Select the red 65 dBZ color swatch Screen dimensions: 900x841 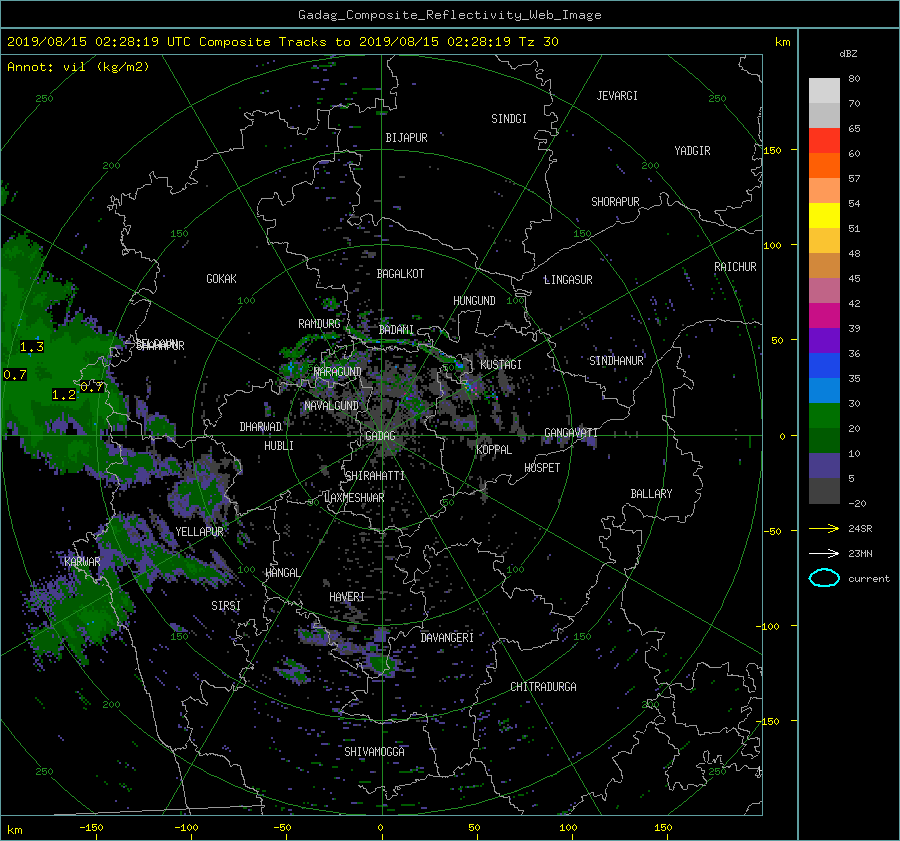(824, 141)
